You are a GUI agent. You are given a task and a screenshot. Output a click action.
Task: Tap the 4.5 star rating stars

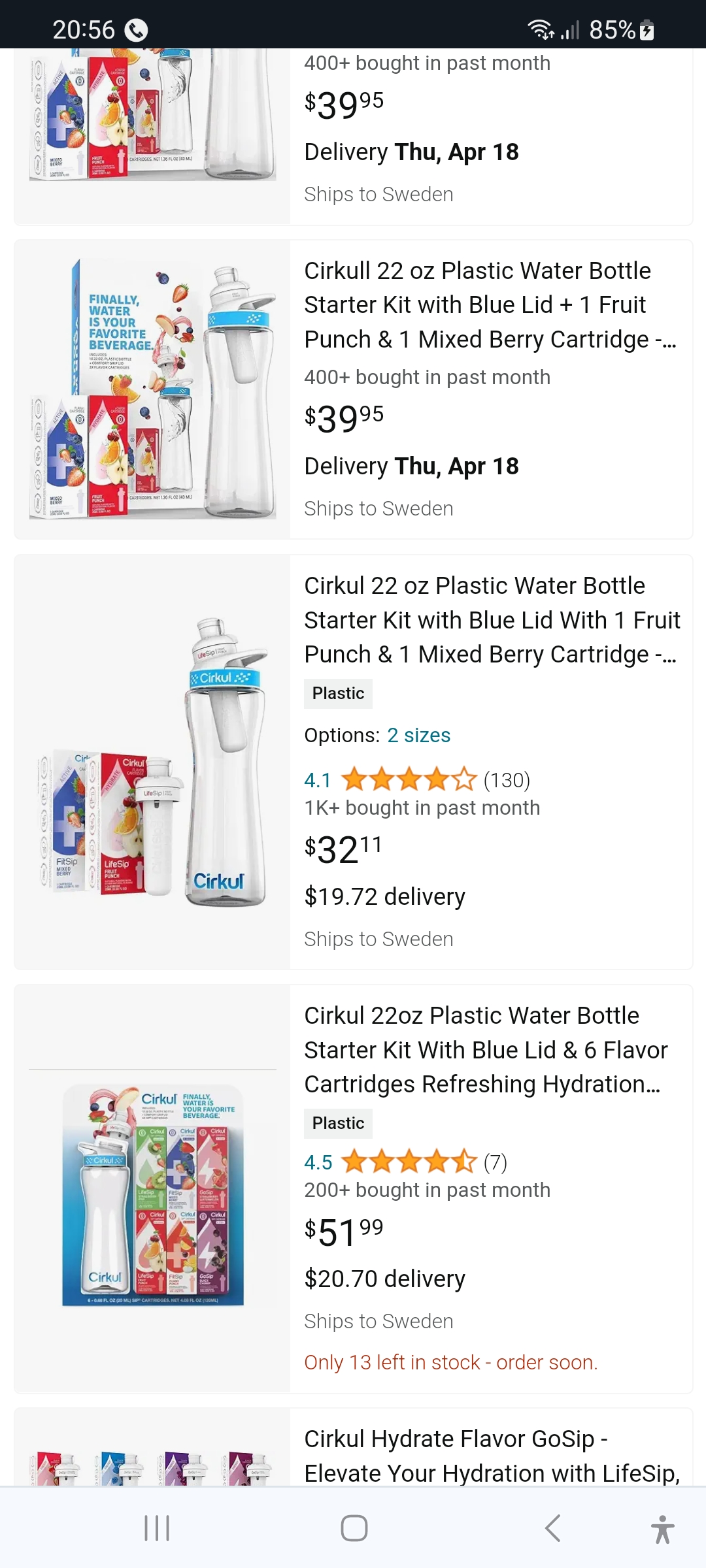(409, 1162)
